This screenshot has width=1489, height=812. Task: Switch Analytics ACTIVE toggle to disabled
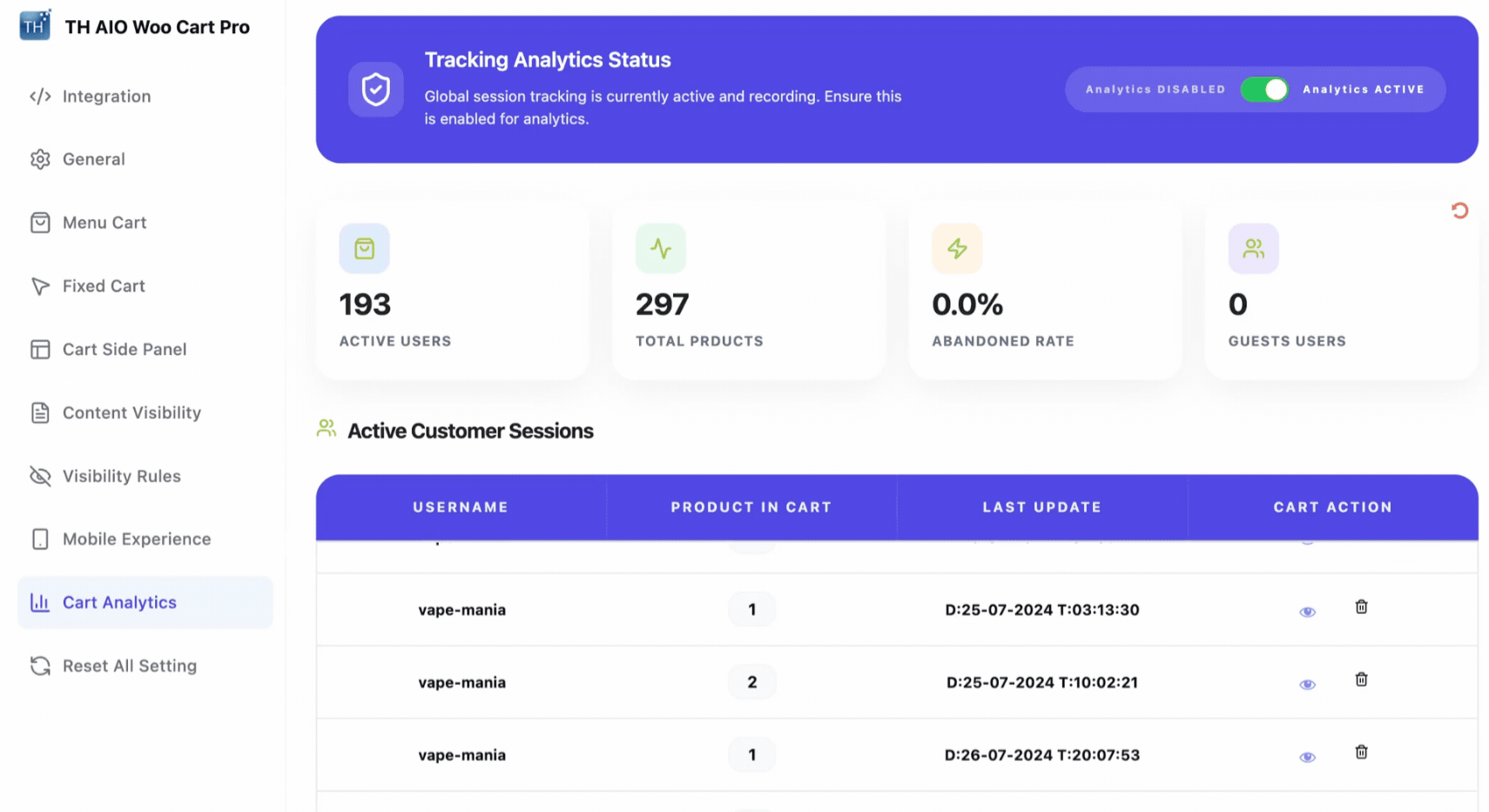coord(1265,89)
